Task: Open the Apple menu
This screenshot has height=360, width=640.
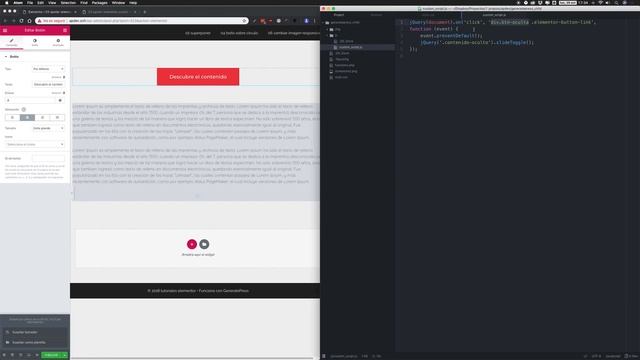Action: point(7,3)
